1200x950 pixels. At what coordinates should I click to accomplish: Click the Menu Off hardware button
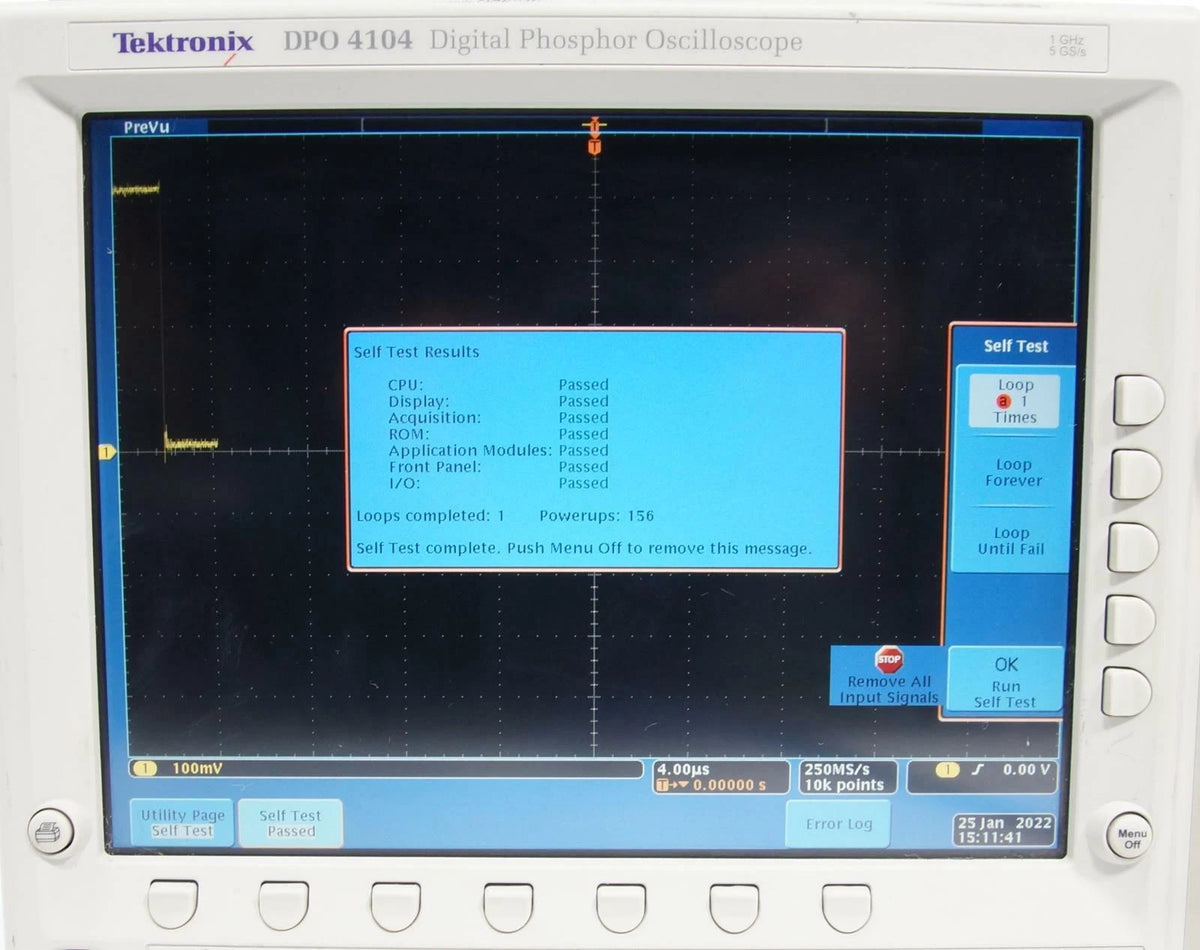[x=1132, y=837]
